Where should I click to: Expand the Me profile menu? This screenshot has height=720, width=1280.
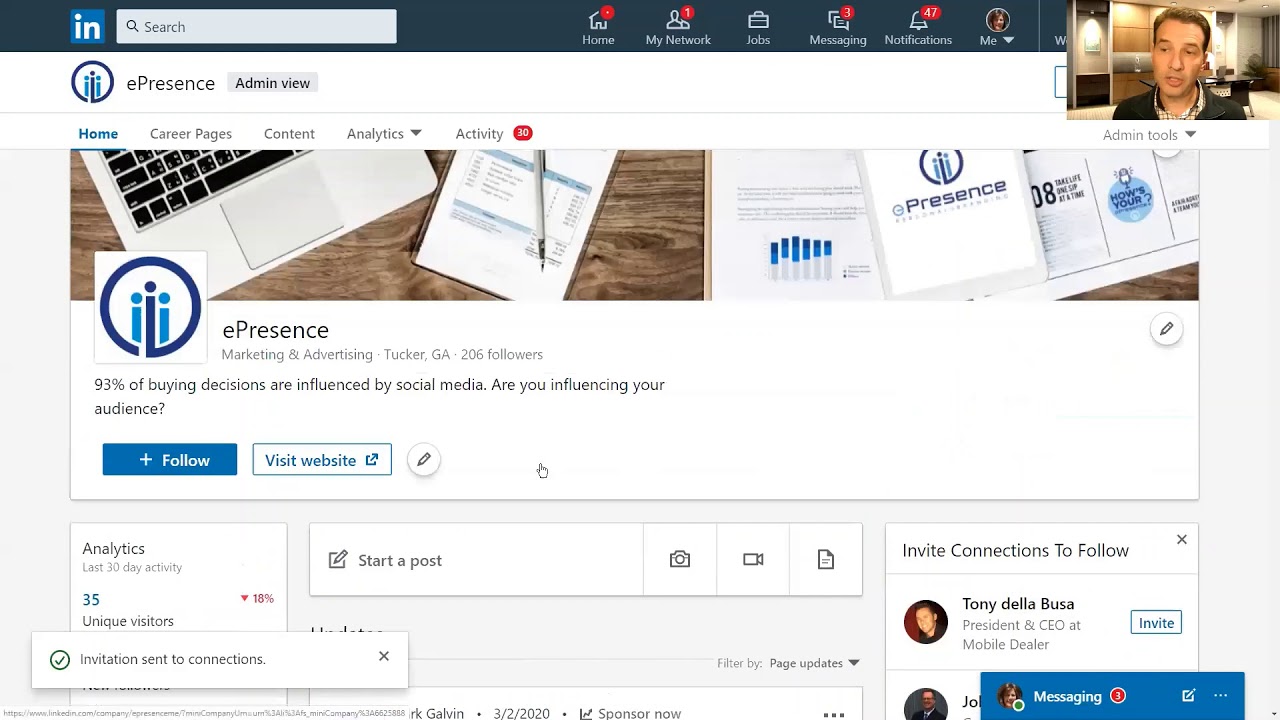click(x=997, y=27)
